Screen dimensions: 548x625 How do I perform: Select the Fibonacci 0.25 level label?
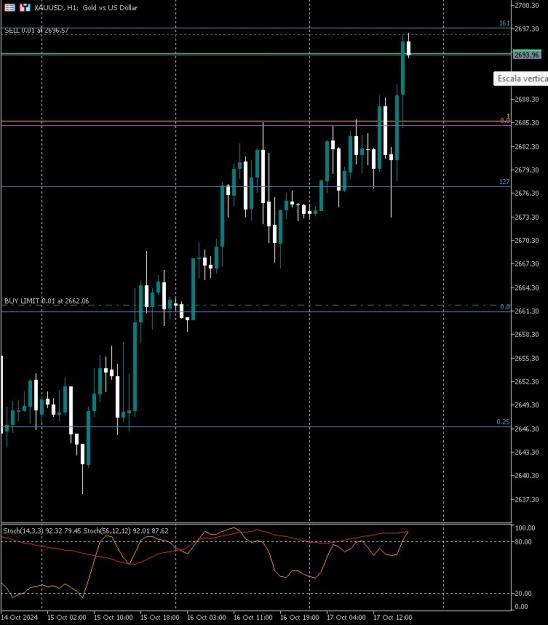coord(503,422)
